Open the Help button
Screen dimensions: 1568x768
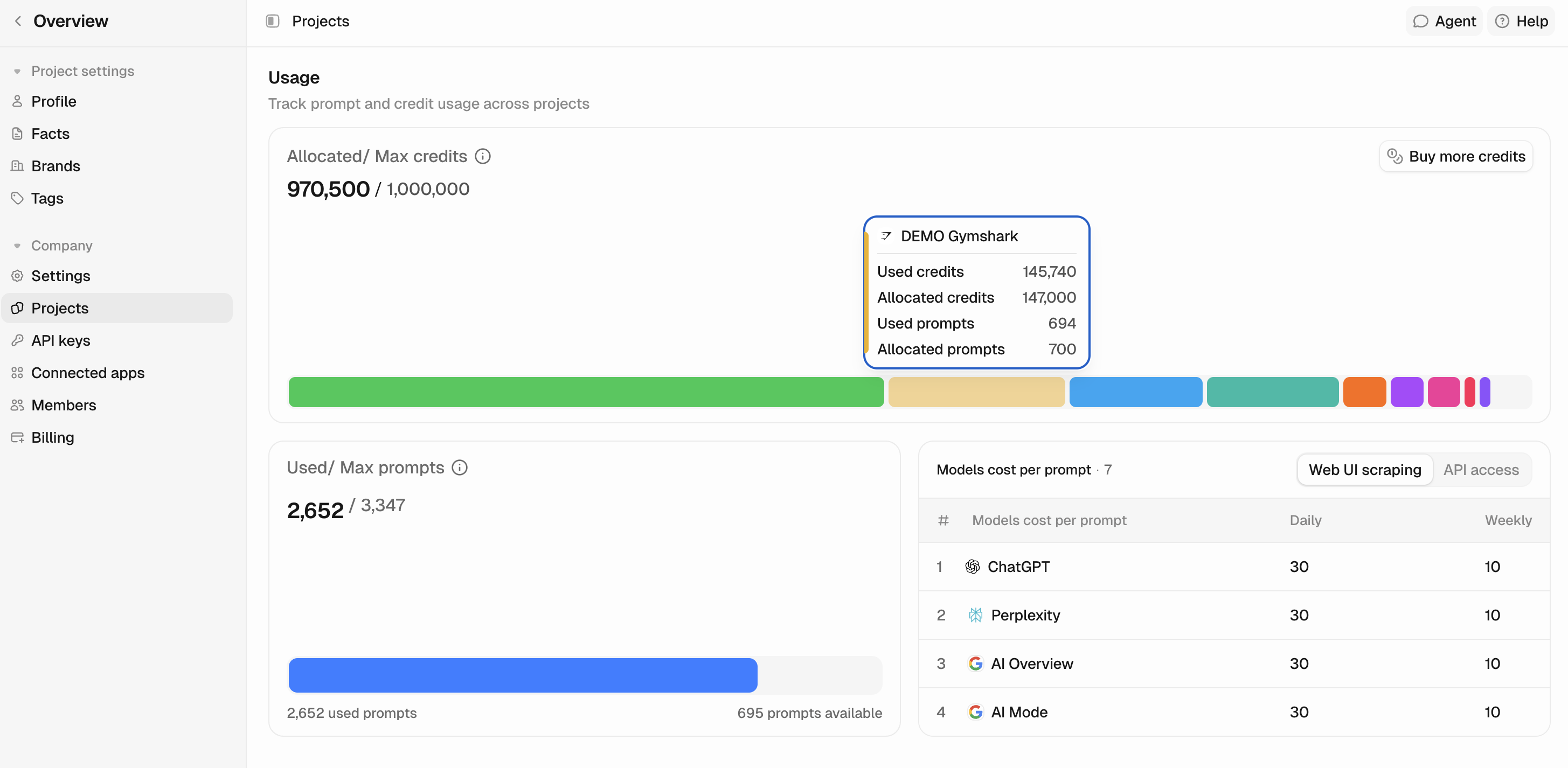pyautogui.click(x=1521, y=22)
